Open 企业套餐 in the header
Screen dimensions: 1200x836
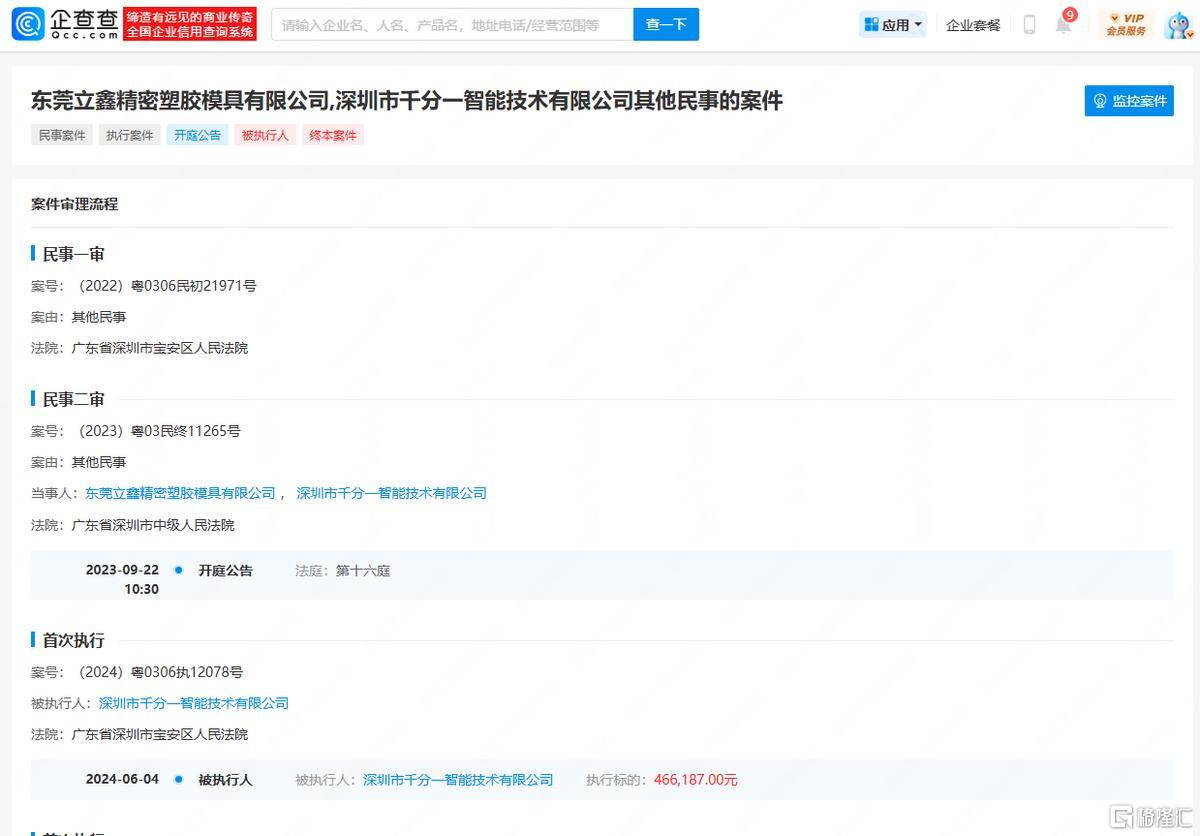pyautogui.click(x=973, y=25)
